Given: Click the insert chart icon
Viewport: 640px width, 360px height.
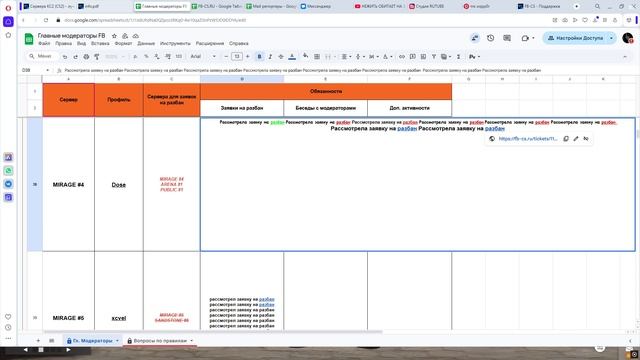Looking at the screenshot, I should coord(423,57).
